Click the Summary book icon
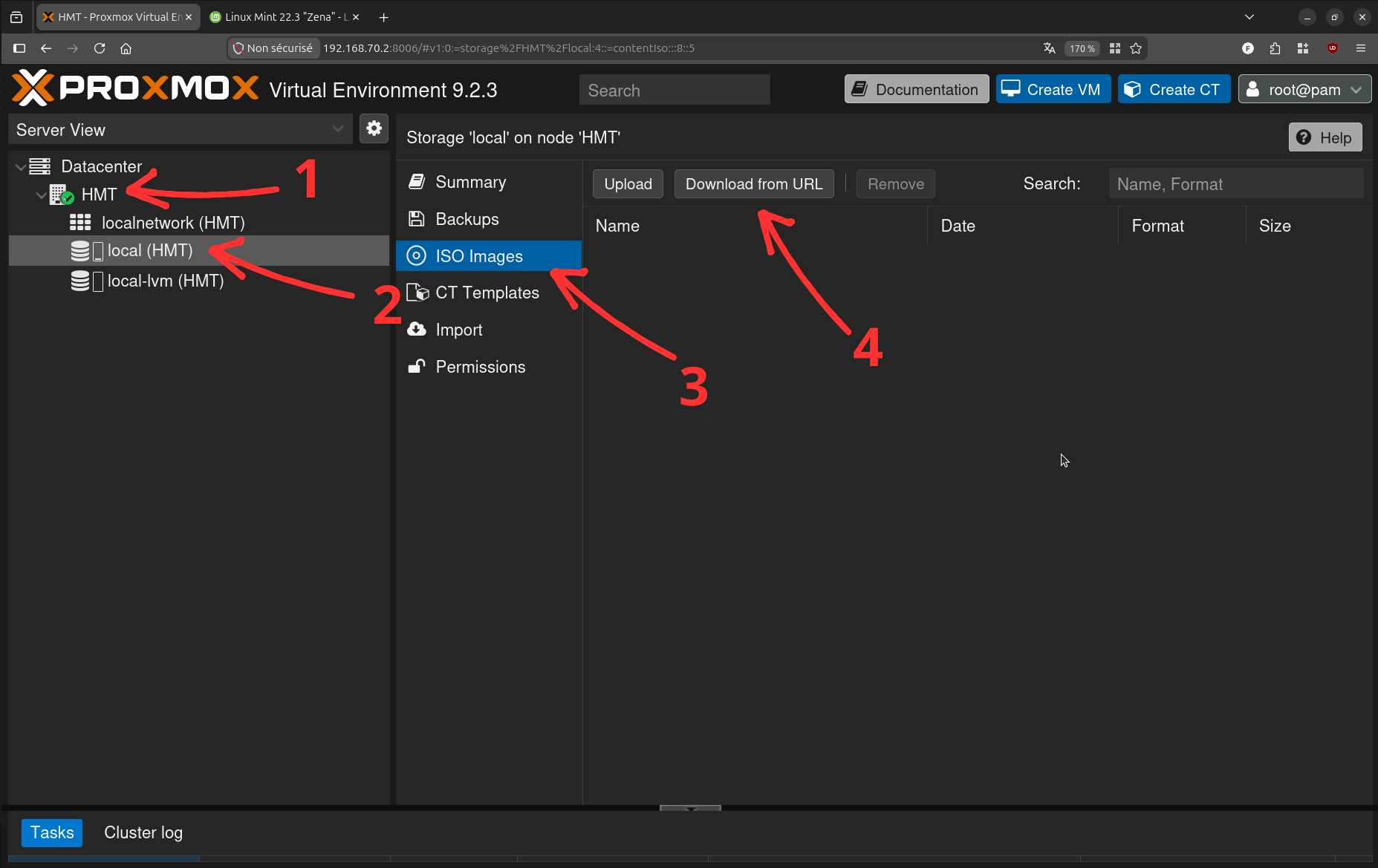The width and height of the screenshot is (1378, 868). pyautogui.click(x=417, y=182)
